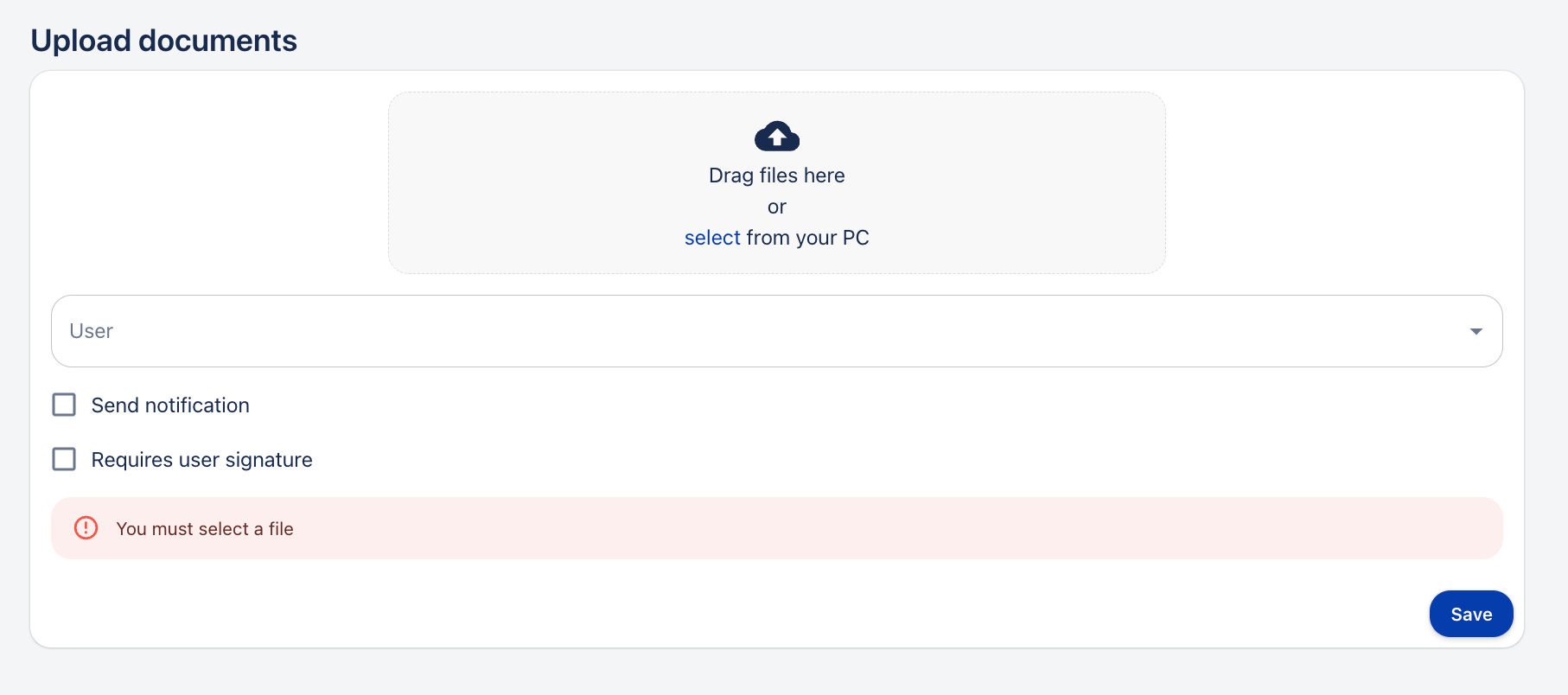Viewport: 1568px width, 695px height.
Task: Click the "Drag files here" text
Action: 776,175
